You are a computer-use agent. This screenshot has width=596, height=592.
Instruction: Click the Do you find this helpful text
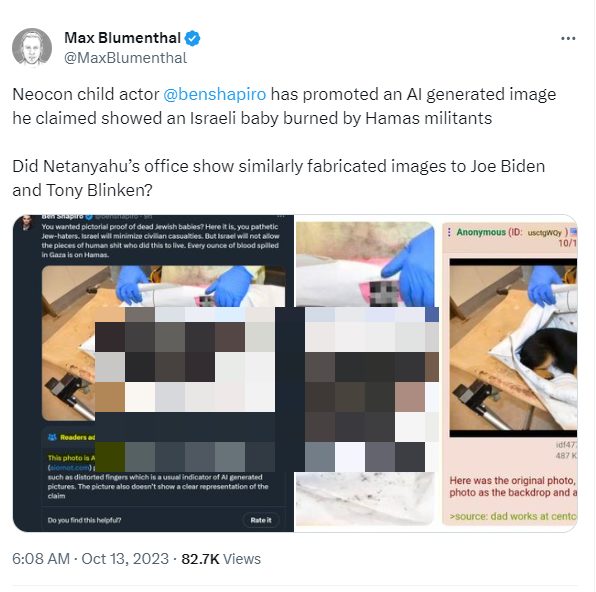84,520
